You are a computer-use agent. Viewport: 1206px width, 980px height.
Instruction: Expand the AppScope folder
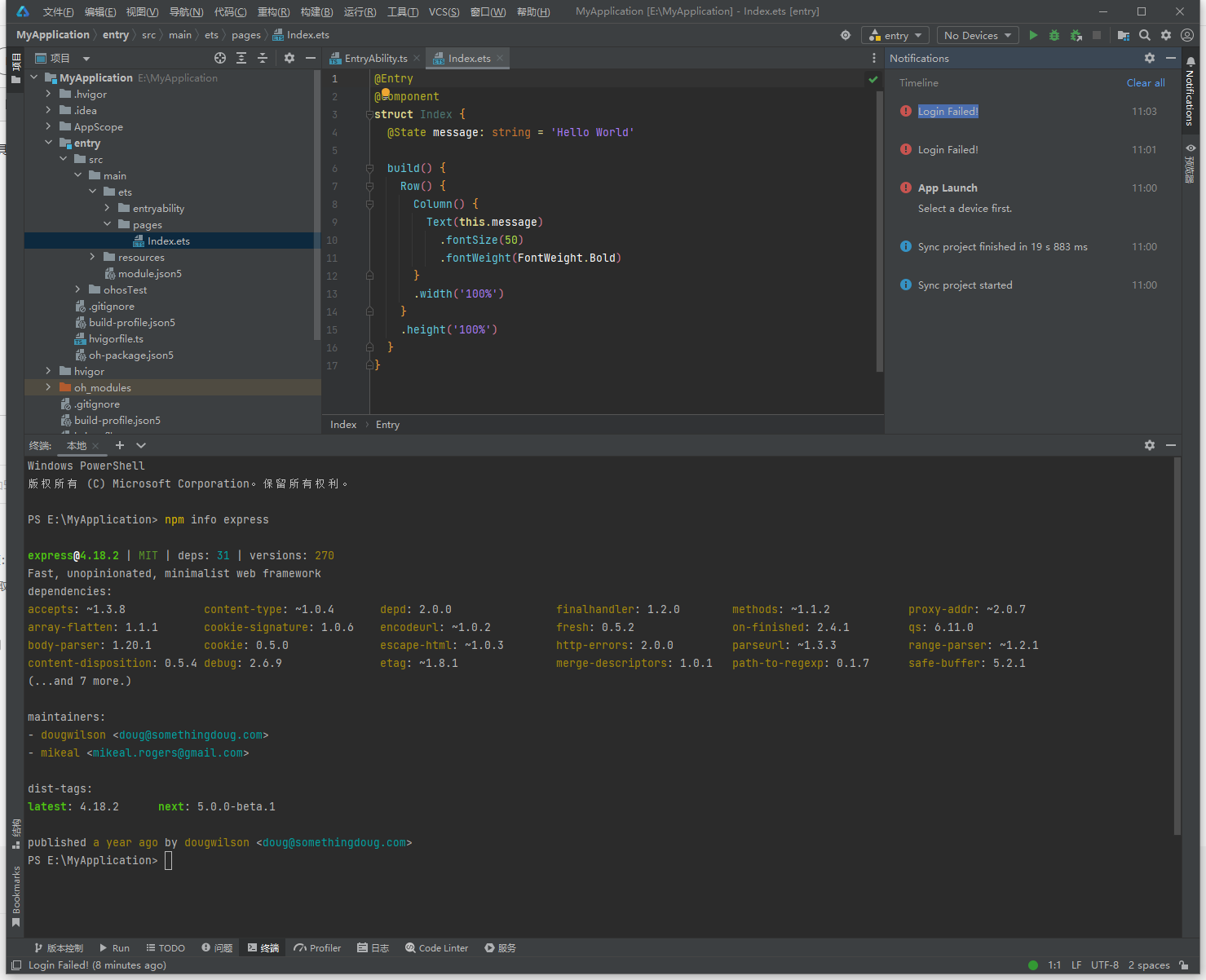pos(49,126)
